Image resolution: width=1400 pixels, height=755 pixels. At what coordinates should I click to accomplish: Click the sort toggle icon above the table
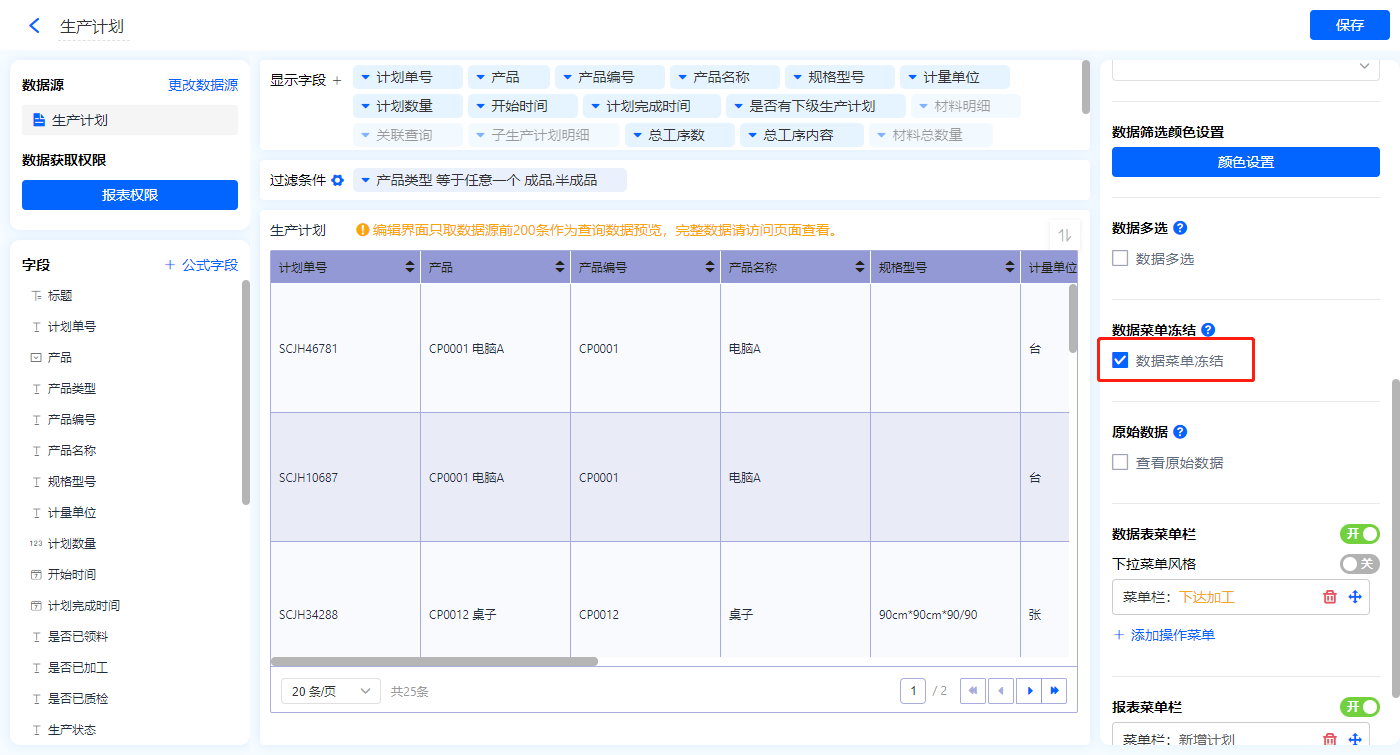coord(1064,235)
